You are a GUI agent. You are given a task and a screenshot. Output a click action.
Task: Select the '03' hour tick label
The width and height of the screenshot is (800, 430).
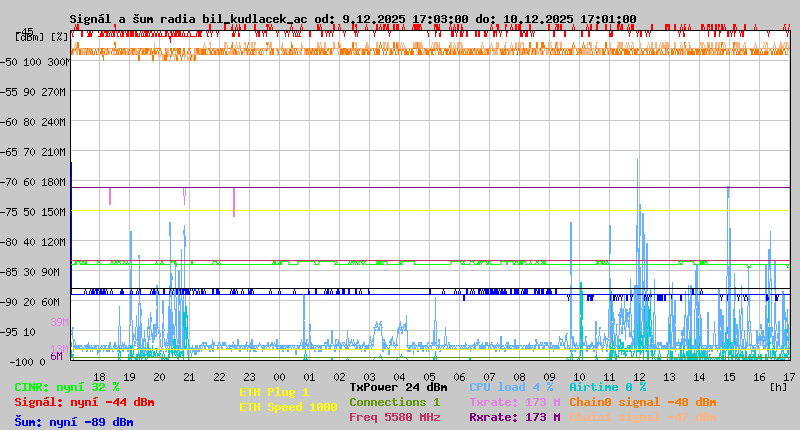coord(369,377)
